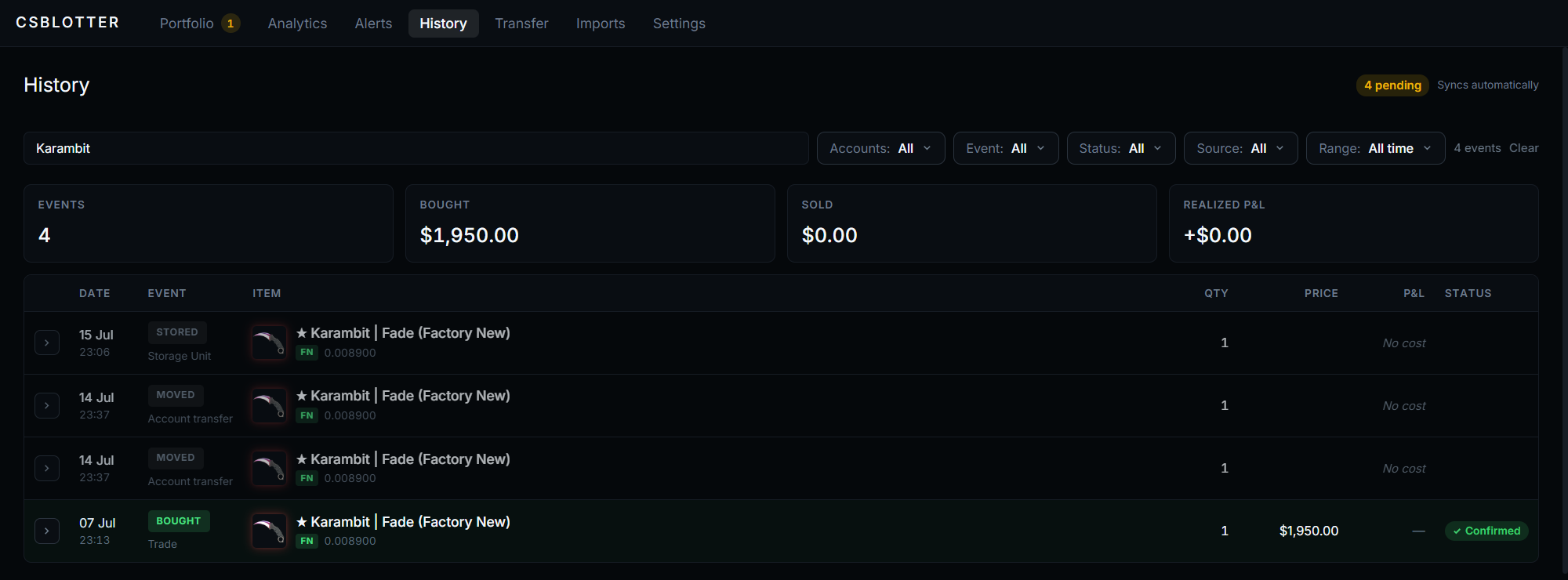
Task: Click the Karambit search field
Action: [416, 148]
